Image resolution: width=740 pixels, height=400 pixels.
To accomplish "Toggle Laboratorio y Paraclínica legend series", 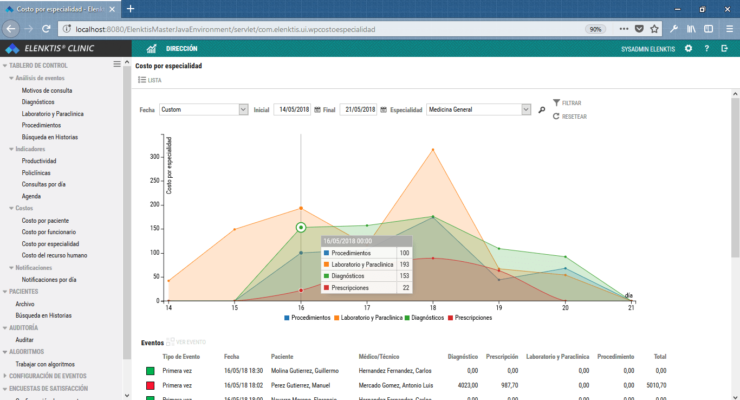I will tap(380, 317).
